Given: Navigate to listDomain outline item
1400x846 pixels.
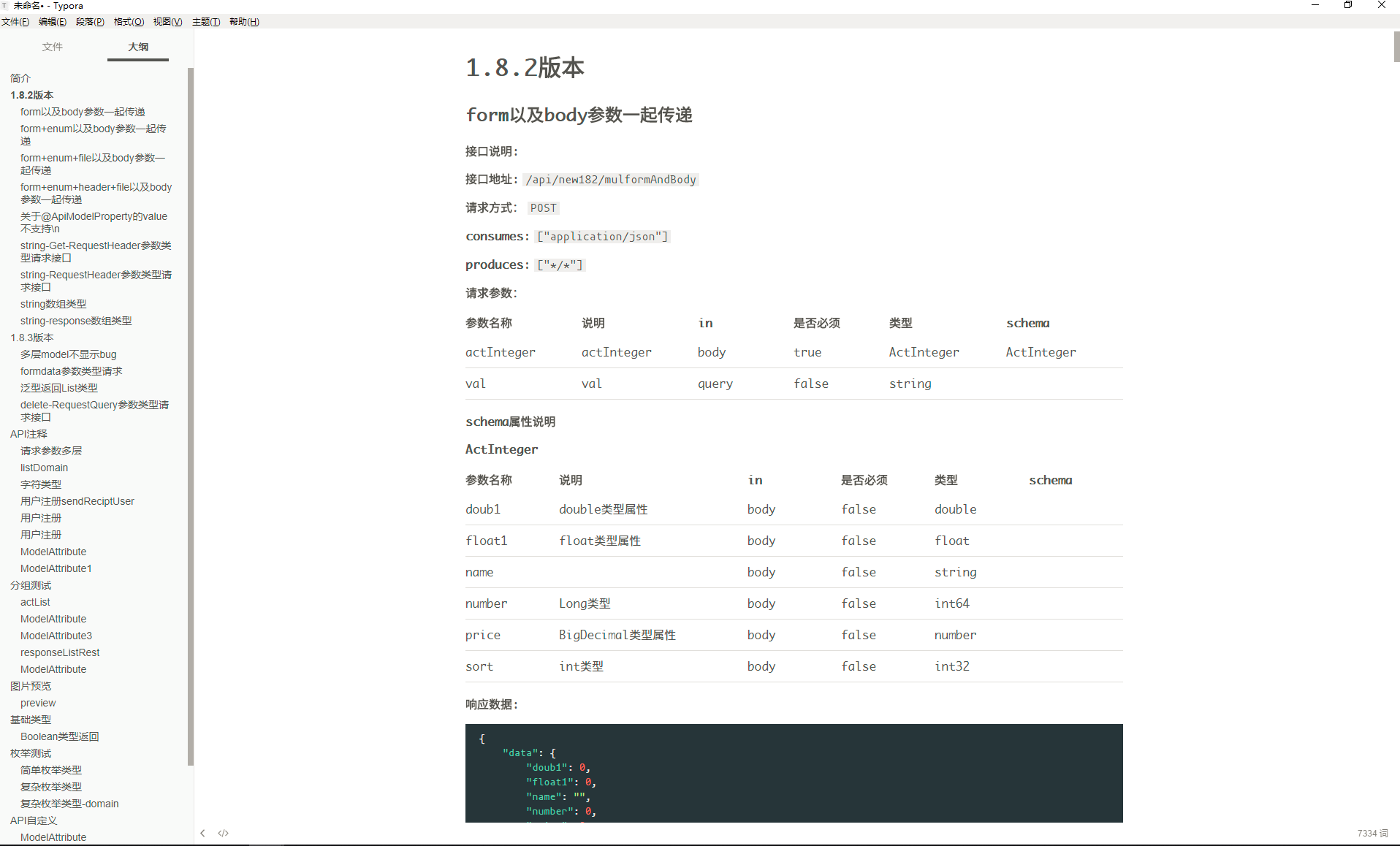Looking at the screenshot, I should (44, 468).
